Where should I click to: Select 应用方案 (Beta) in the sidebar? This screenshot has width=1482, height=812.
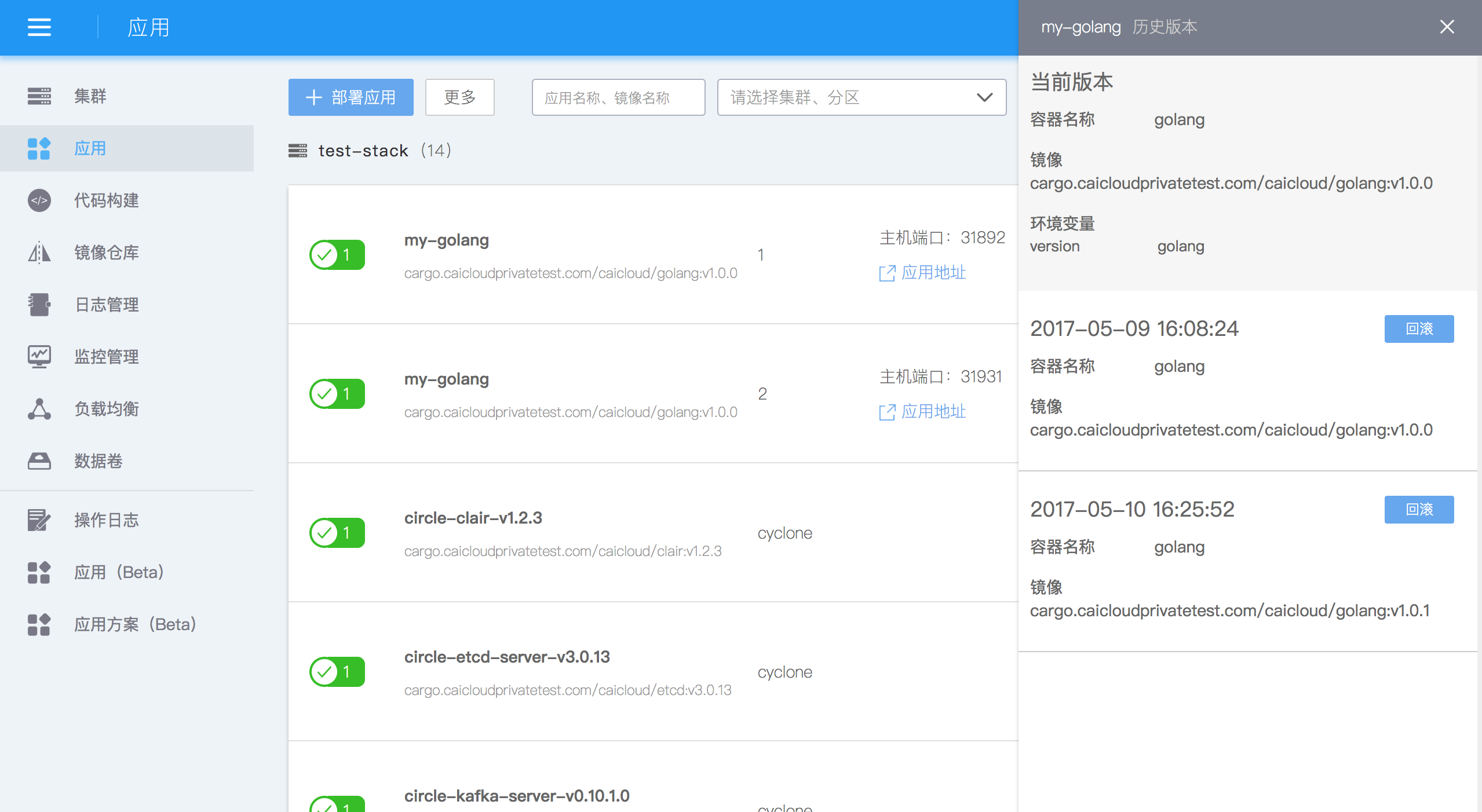point(135,624)
